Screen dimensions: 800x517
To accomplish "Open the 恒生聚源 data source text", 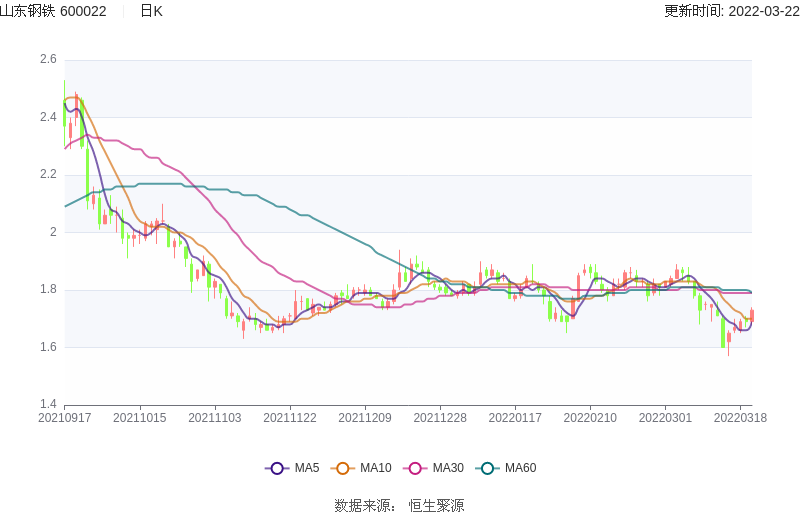I will 436,506.
